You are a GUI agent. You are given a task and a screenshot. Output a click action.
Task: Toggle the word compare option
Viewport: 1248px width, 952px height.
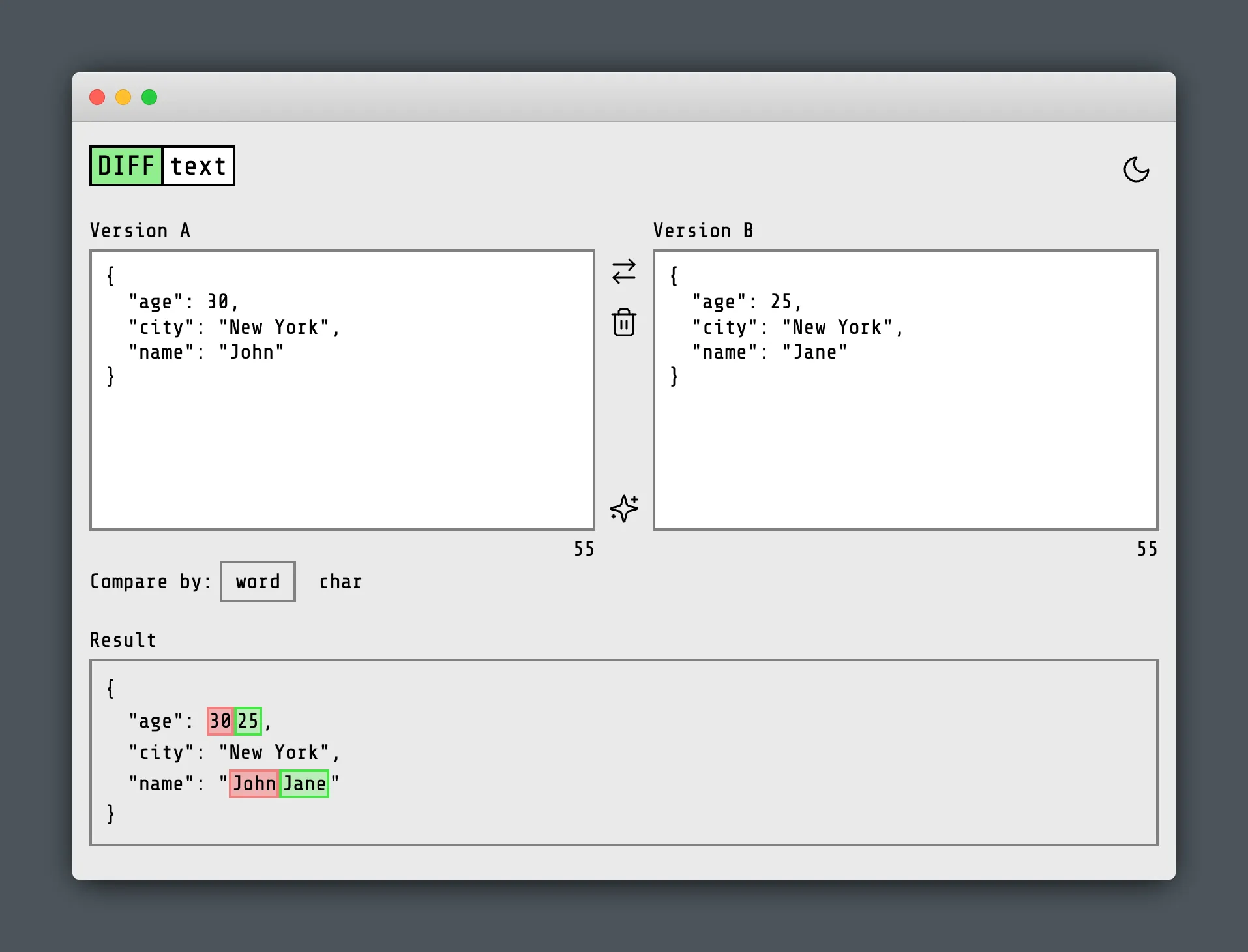point(257,582)
